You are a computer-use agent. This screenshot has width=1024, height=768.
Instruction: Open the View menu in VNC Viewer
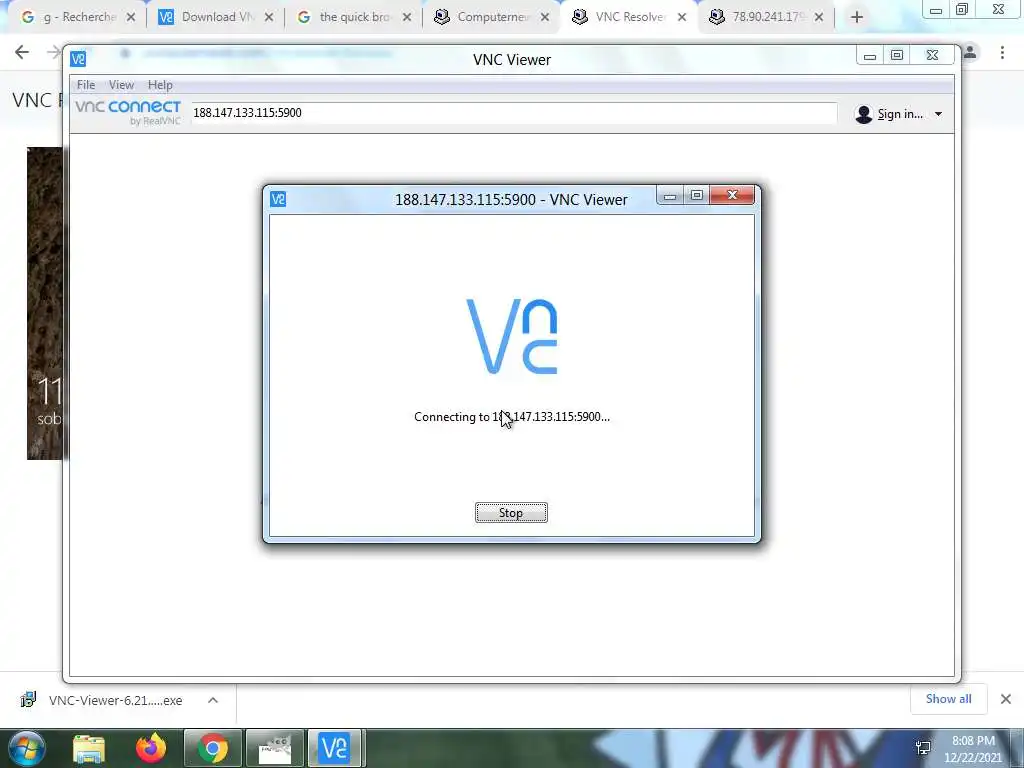pyautogui.click(x=121, y=85)
